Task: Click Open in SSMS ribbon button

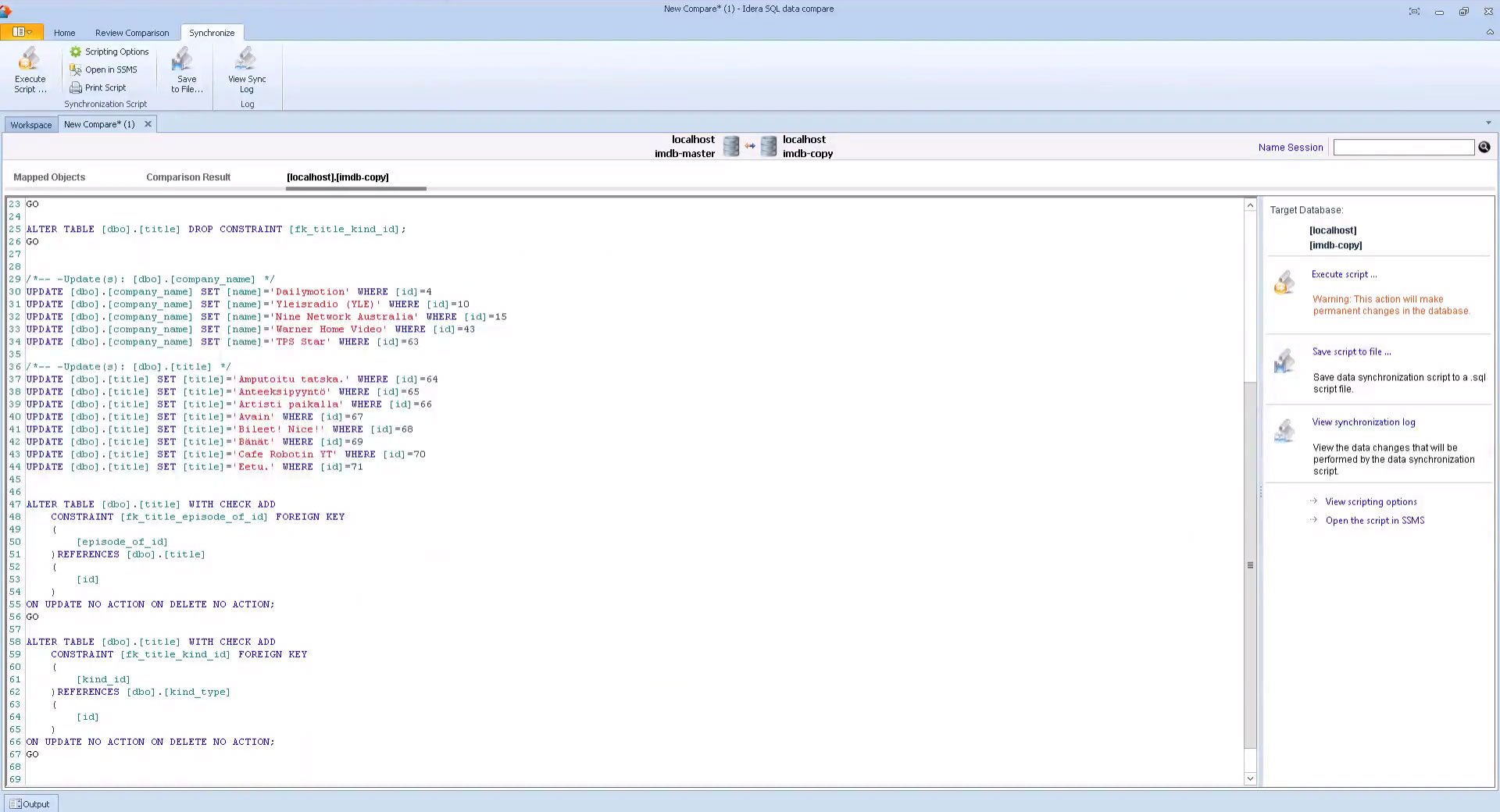Action: 103,69
